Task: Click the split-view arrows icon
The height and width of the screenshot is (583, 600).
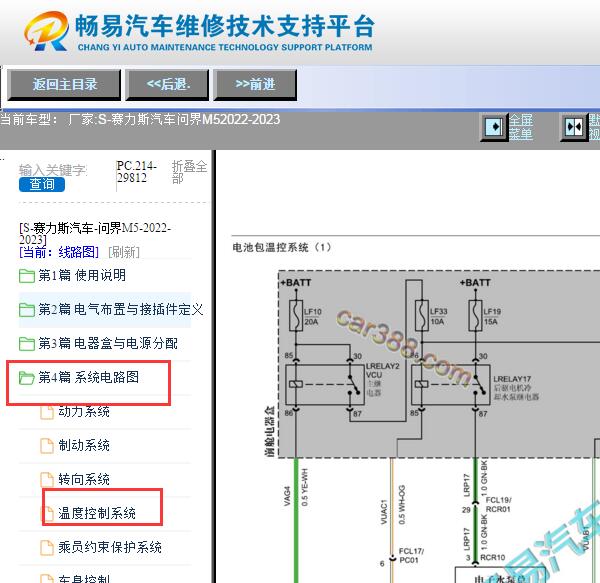Action: tap(574, 127)
